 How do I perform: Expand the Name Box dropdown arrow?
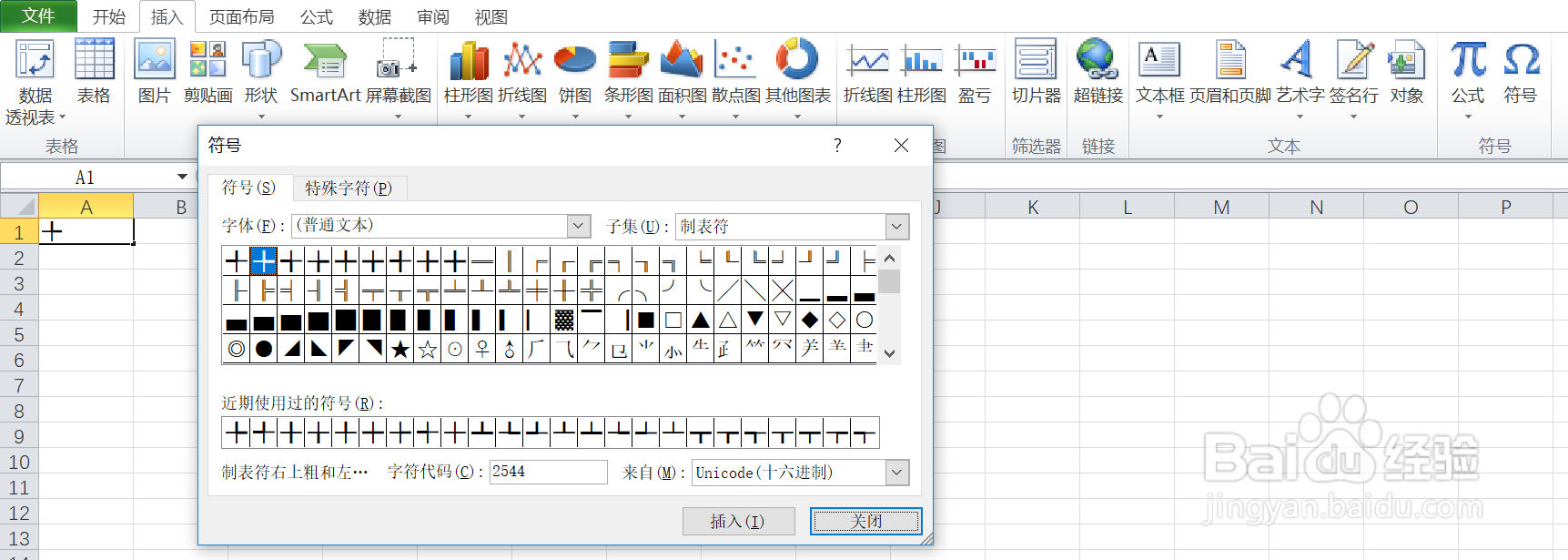pyautogui.click(x=182, y=177)
